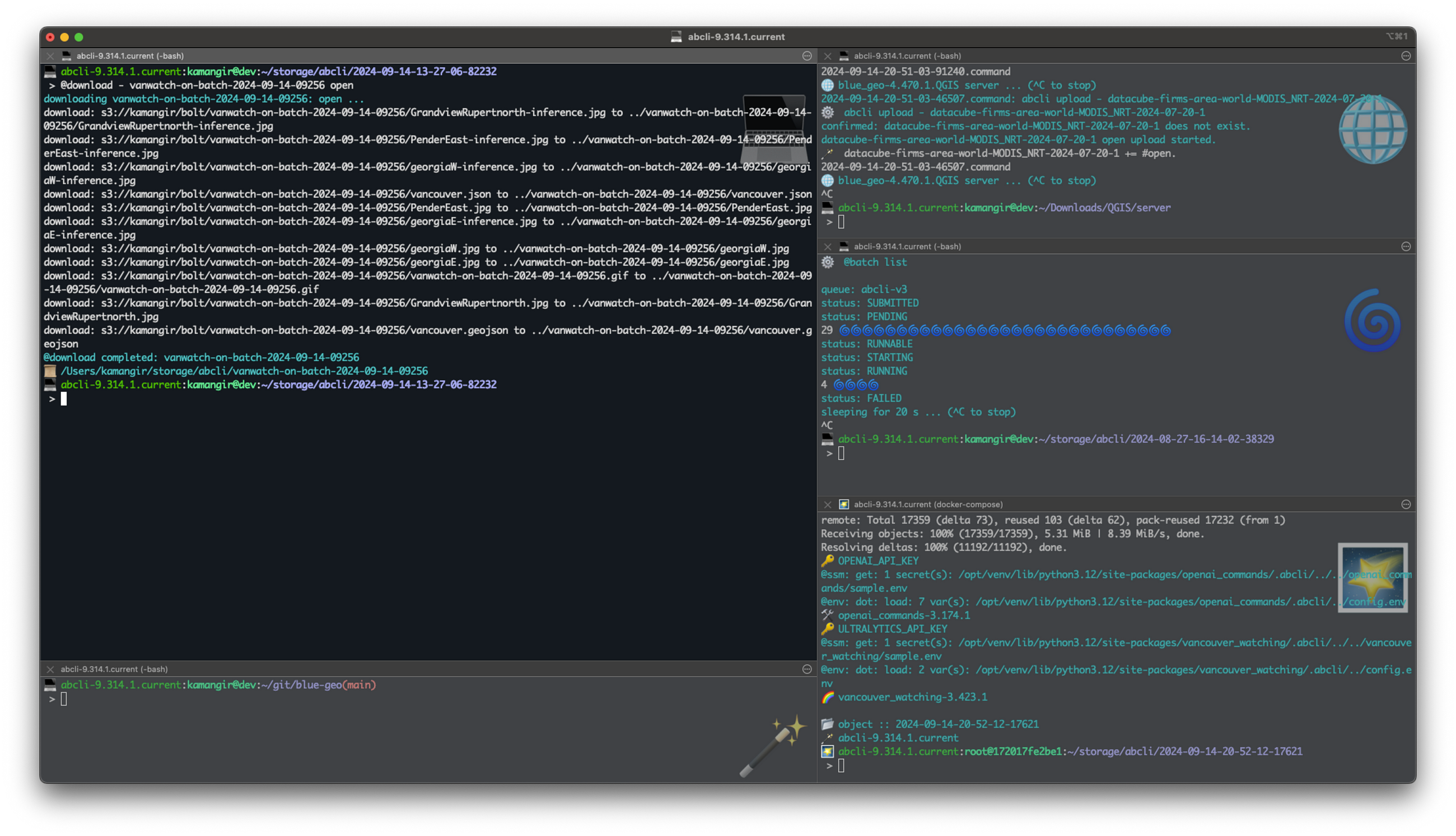Click the 'status: FAILED' line
This screenshot has height=836, width=1456.
(861, 398)
